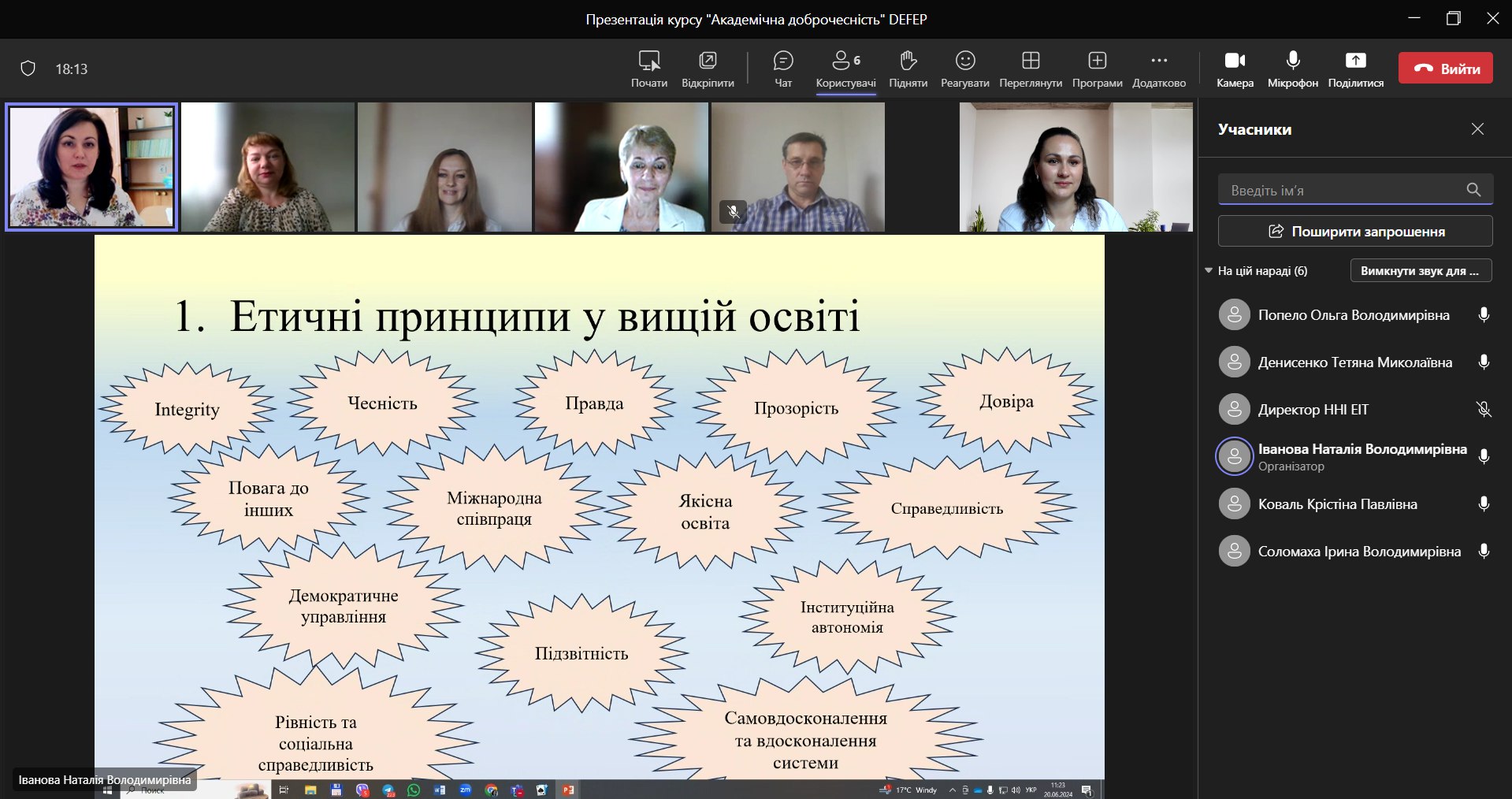Click the 'Поширити запрошення' button

[1355, 232]
